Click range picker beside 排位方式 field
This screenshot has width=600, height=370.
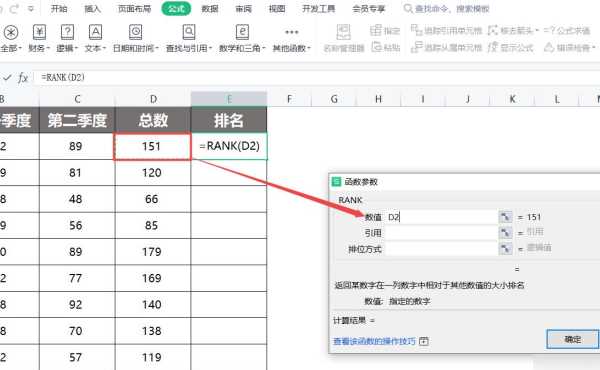click(x=505, y=249)
